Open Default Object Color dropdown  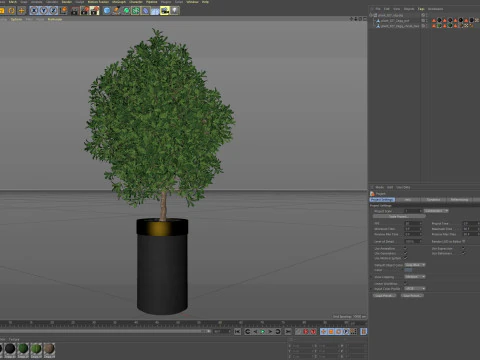[x=415, y=265]
